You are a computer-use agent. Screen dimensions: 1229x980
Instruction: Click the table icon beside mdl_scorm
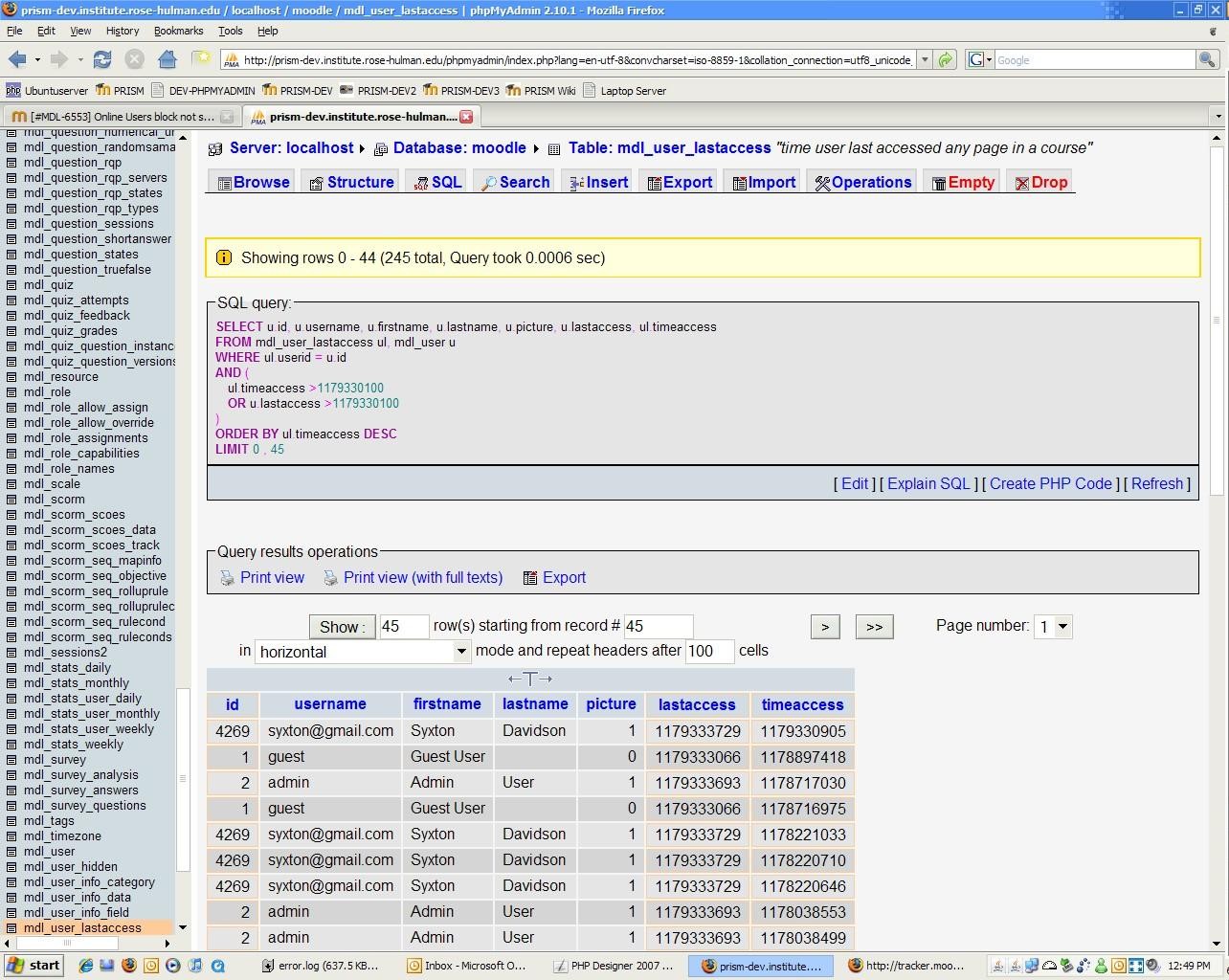(x=12, y=500)
